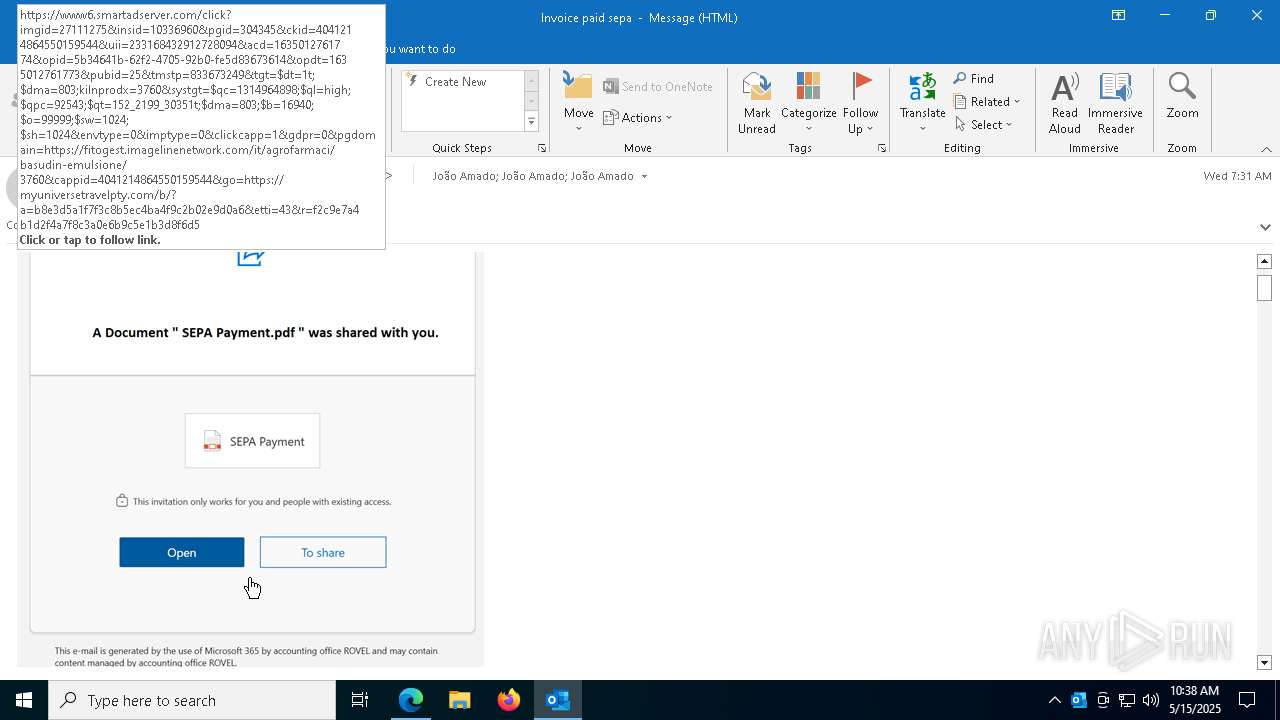
Task: Open the Related dropdown
Action: pos(988,101)
